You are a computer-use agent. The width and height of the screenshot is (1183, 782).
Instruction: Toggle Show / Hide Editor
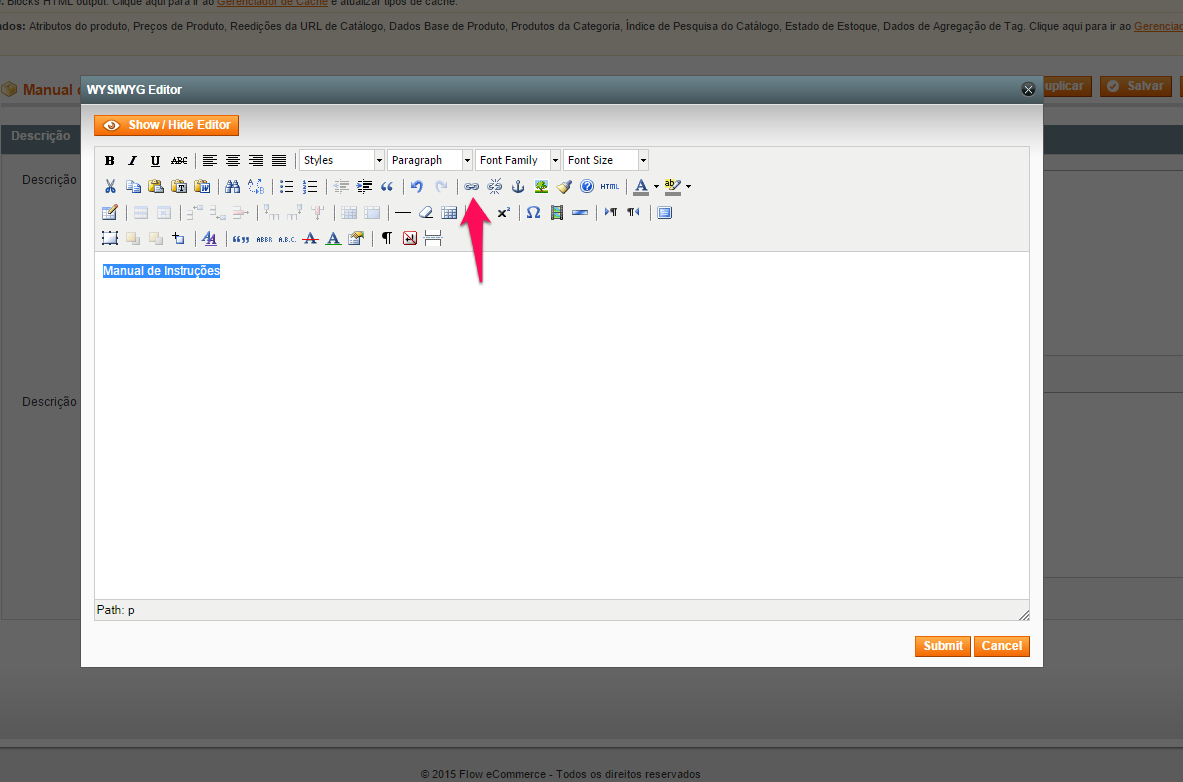[167, 125]
